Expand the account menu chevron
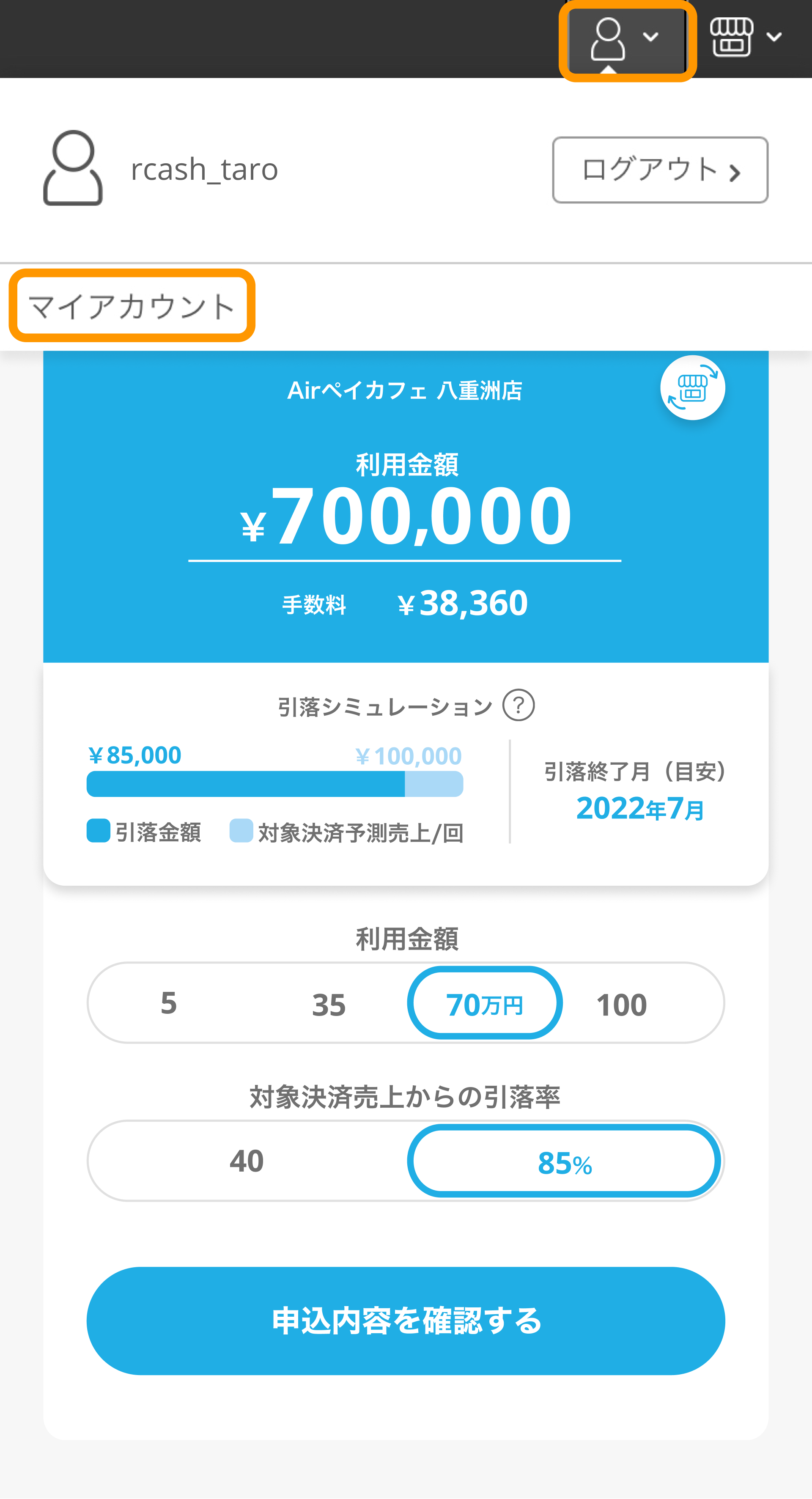 650,37
